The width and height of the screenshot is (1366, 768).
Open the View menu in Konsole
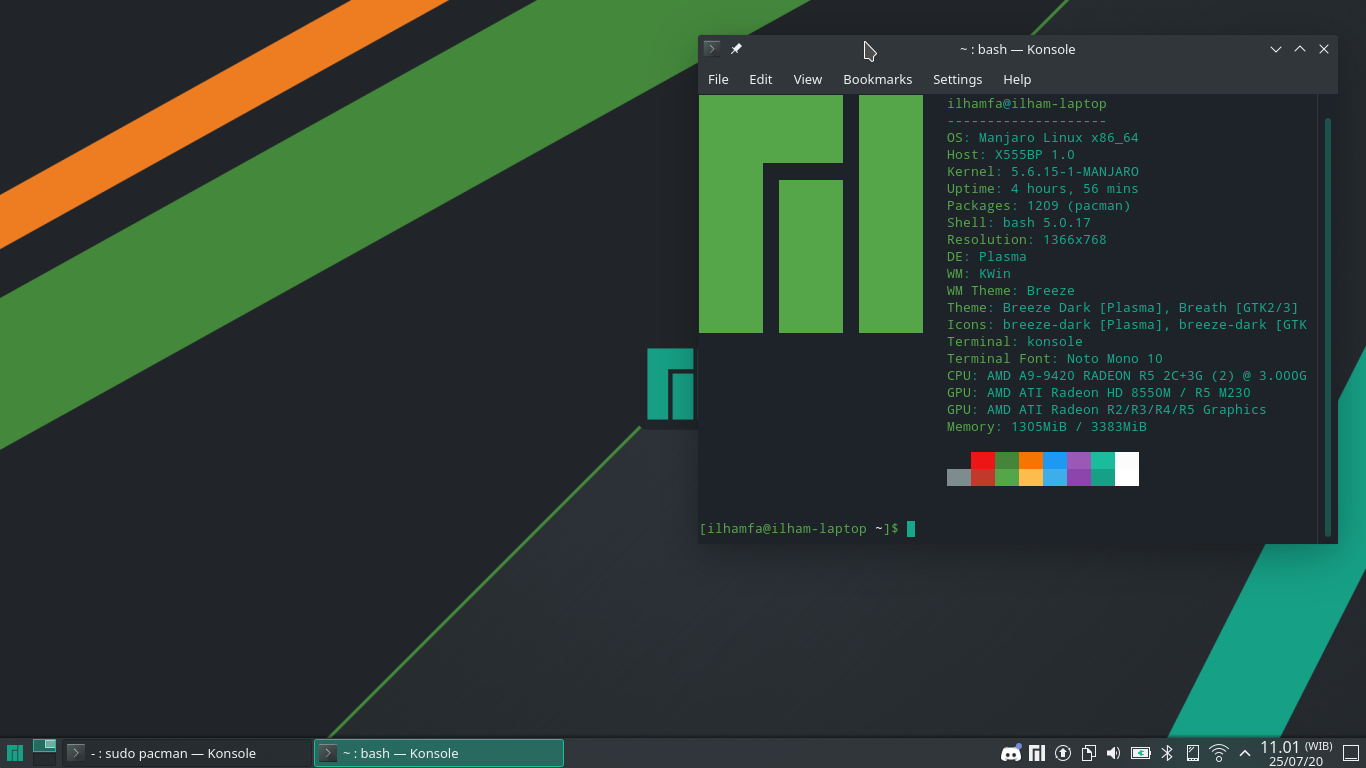807,79
